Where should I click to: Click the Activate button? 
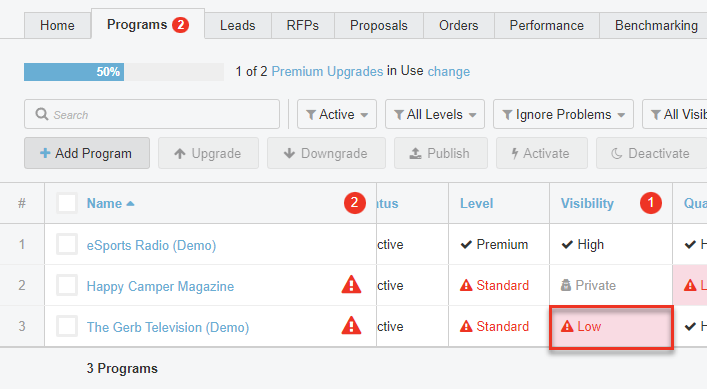(x=542, y=153)
